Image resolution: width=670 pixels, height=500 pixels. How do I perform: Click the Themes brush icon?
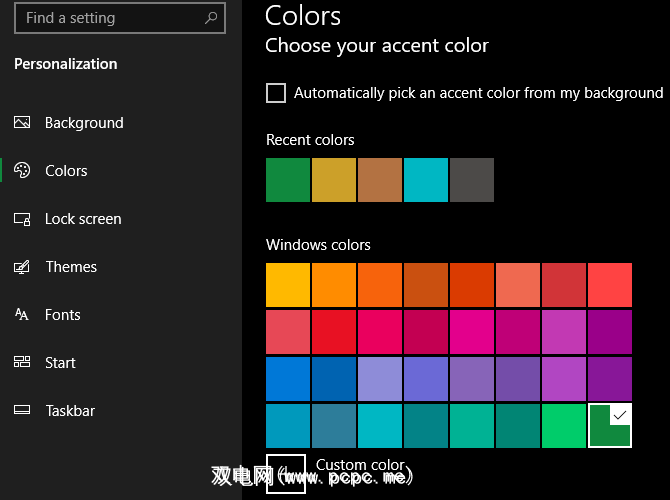[22, 267]
